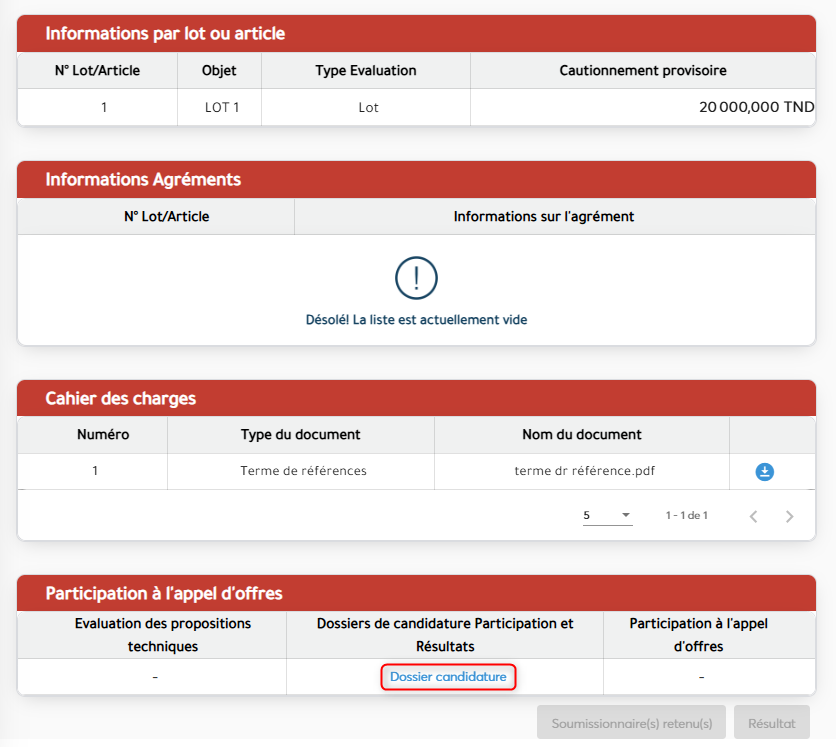Click the LOT 1 cell
Screen dimensions: 836x747
221,107
